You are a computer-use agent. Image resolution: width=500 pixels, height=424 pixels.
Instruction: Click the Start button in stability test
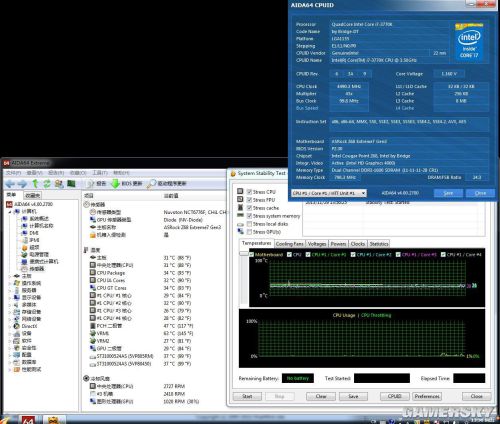pos(247,396)
